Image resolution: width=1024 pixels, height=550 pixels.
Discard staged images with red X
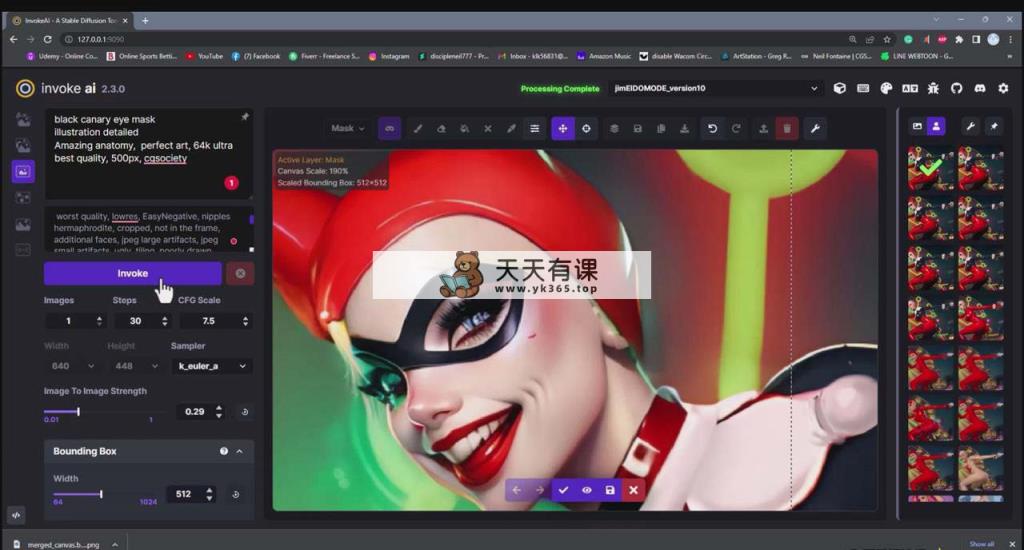tap(633, 490)
